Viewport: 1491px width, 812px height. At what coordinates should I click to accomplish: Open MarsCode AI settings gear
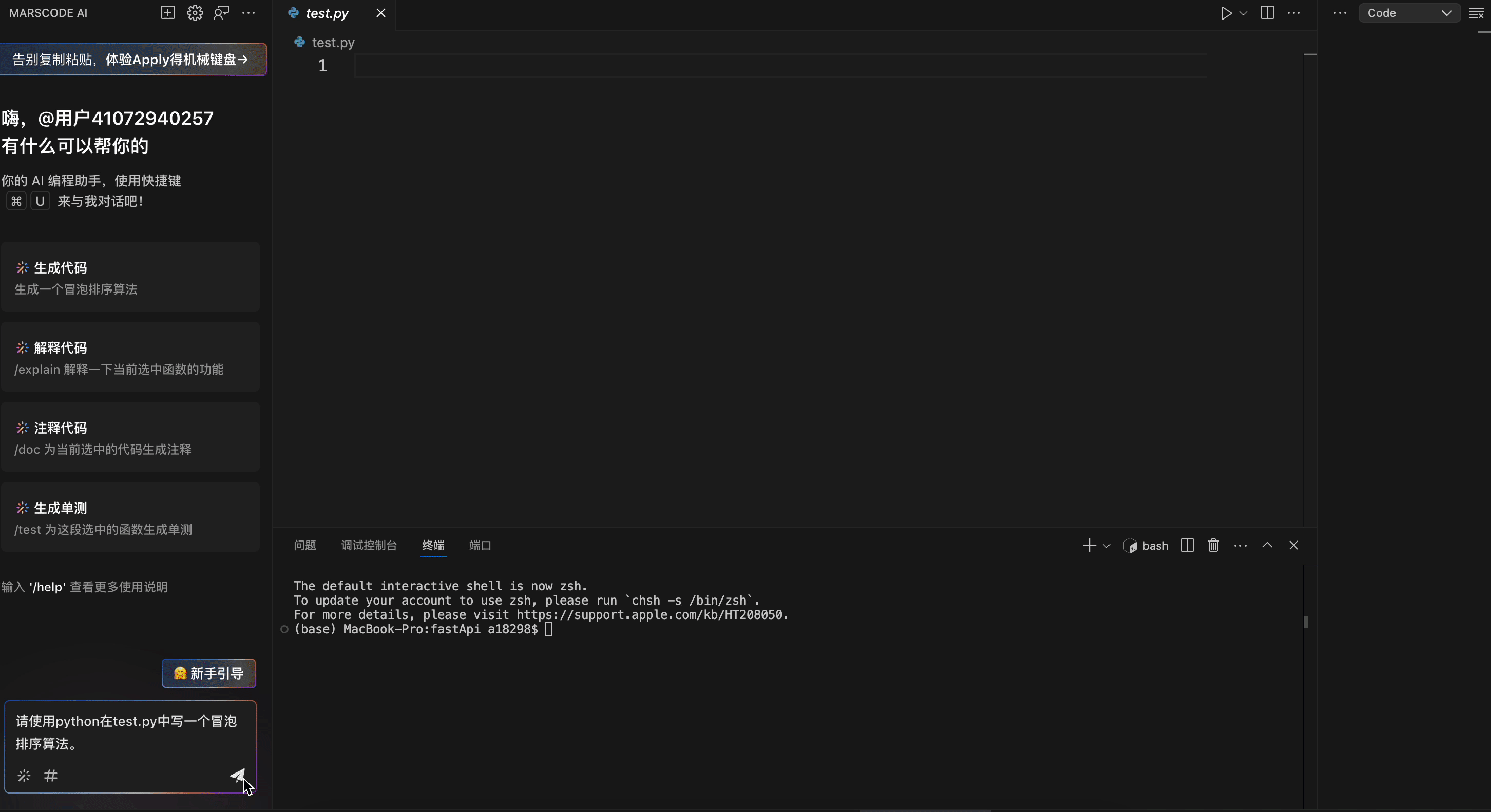coord(195,13)
